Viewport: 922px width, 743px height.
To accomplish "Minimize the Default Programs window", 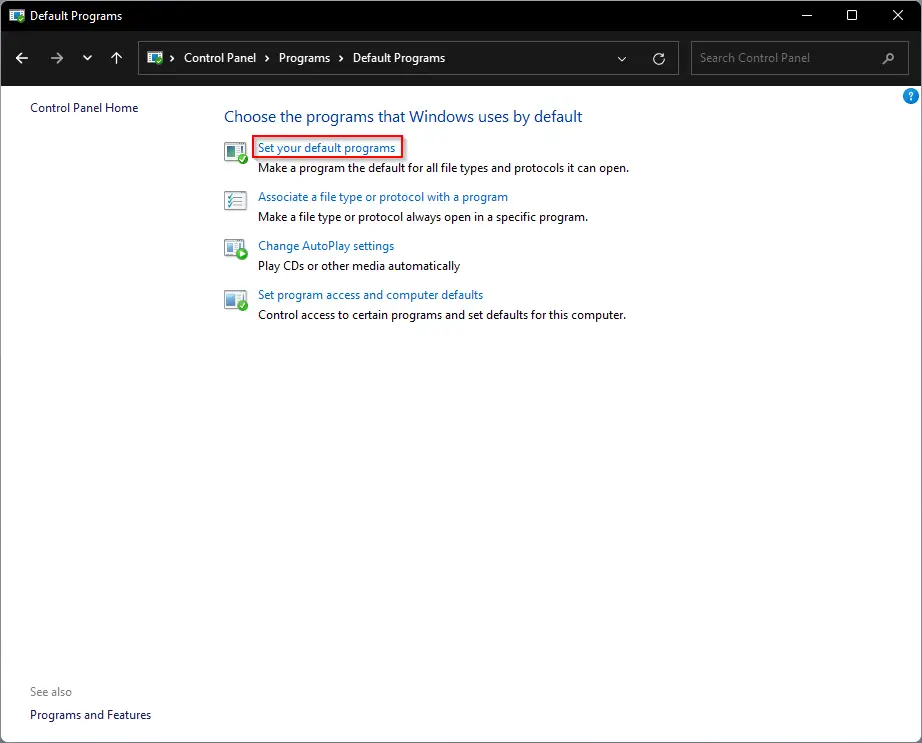I will [807, 15].
